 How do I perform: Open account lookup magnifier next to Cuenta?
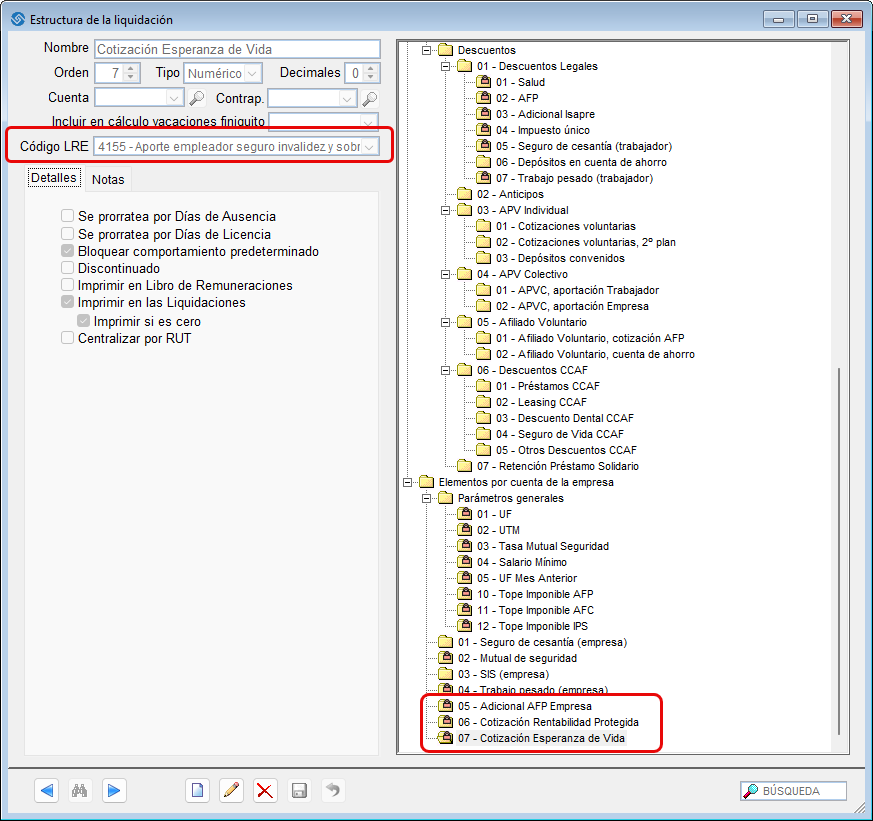click(197, 99)
